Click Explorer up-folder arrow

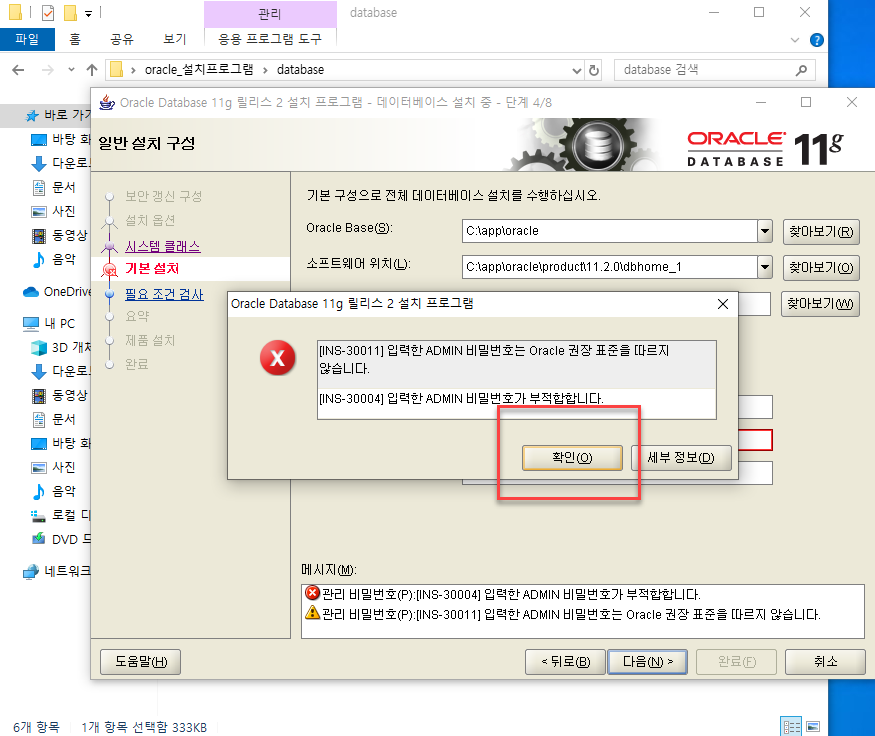click(x=92, y=70)
